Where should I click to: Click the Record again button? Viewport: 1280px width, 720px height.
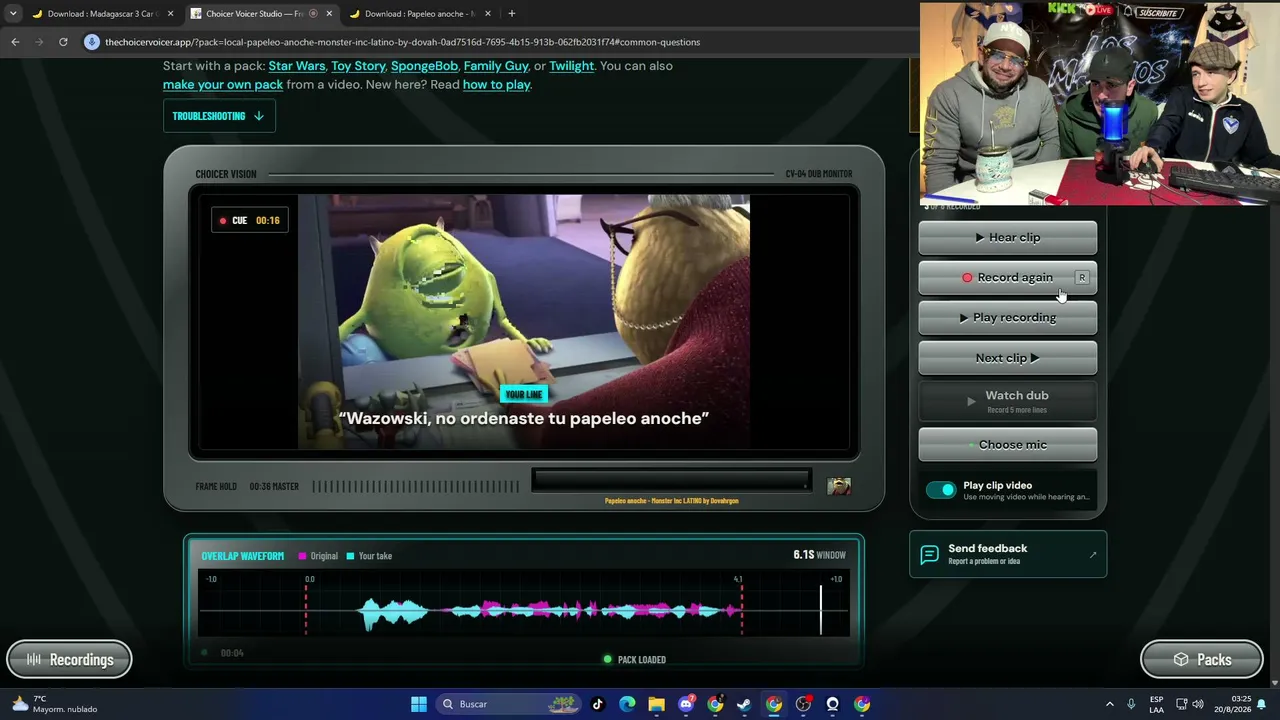1008,278
